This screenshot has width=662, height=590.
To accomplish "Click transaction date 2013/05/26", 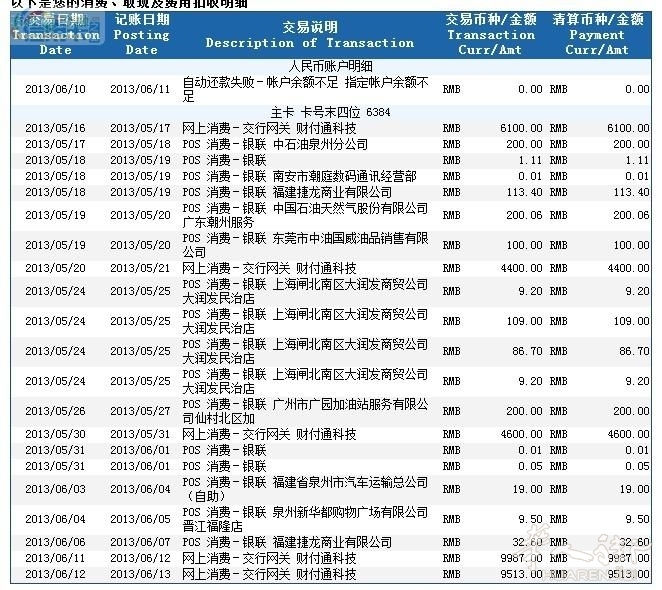I will point(55,411).
